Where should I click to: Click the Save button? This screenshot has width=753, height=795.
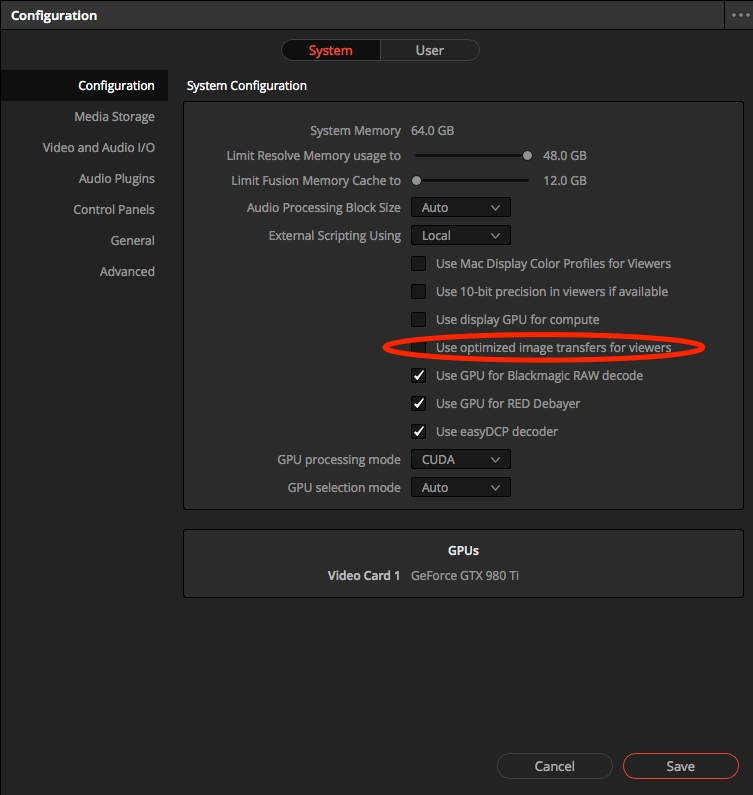680,766
